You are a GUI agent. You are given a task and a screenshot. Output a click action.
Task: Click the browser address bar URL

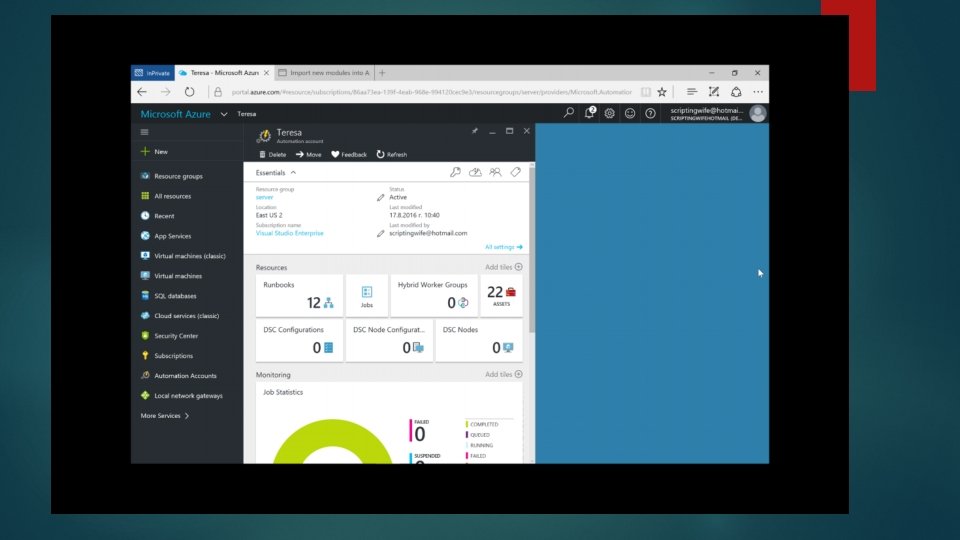point(432,92)
